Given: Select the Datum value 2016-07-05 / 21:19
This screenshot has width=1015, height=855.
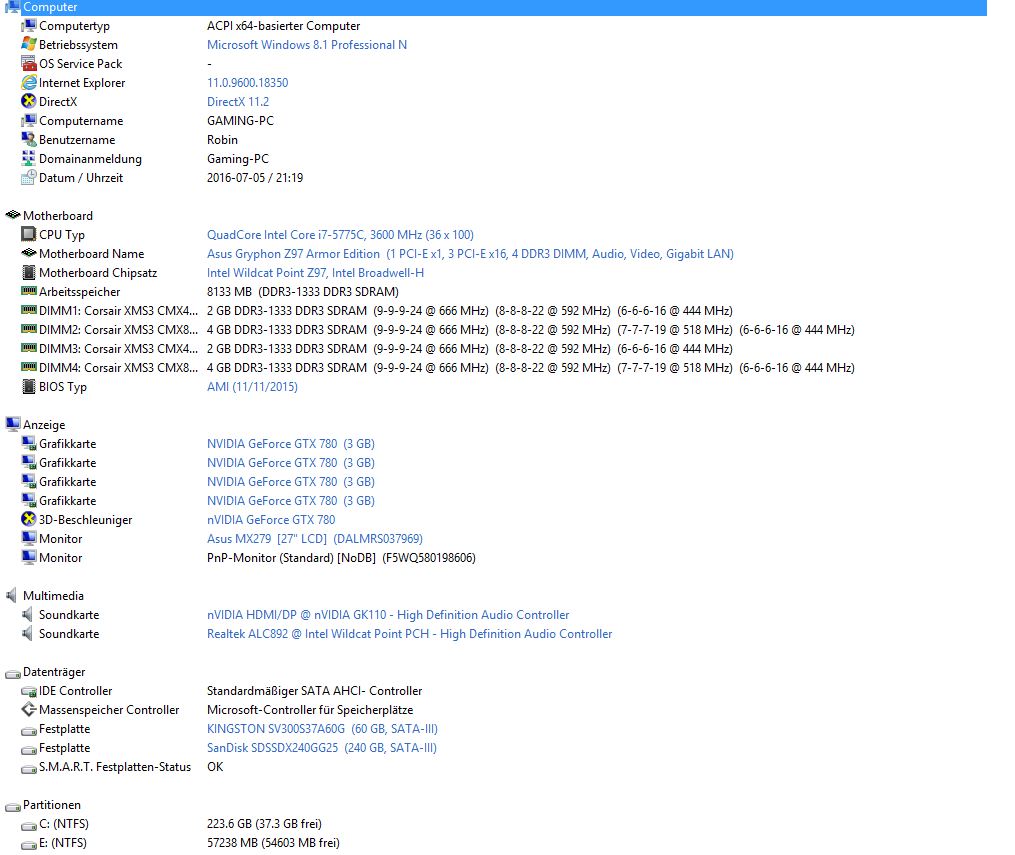Looking at the screenshot, I should click(254, 177).
